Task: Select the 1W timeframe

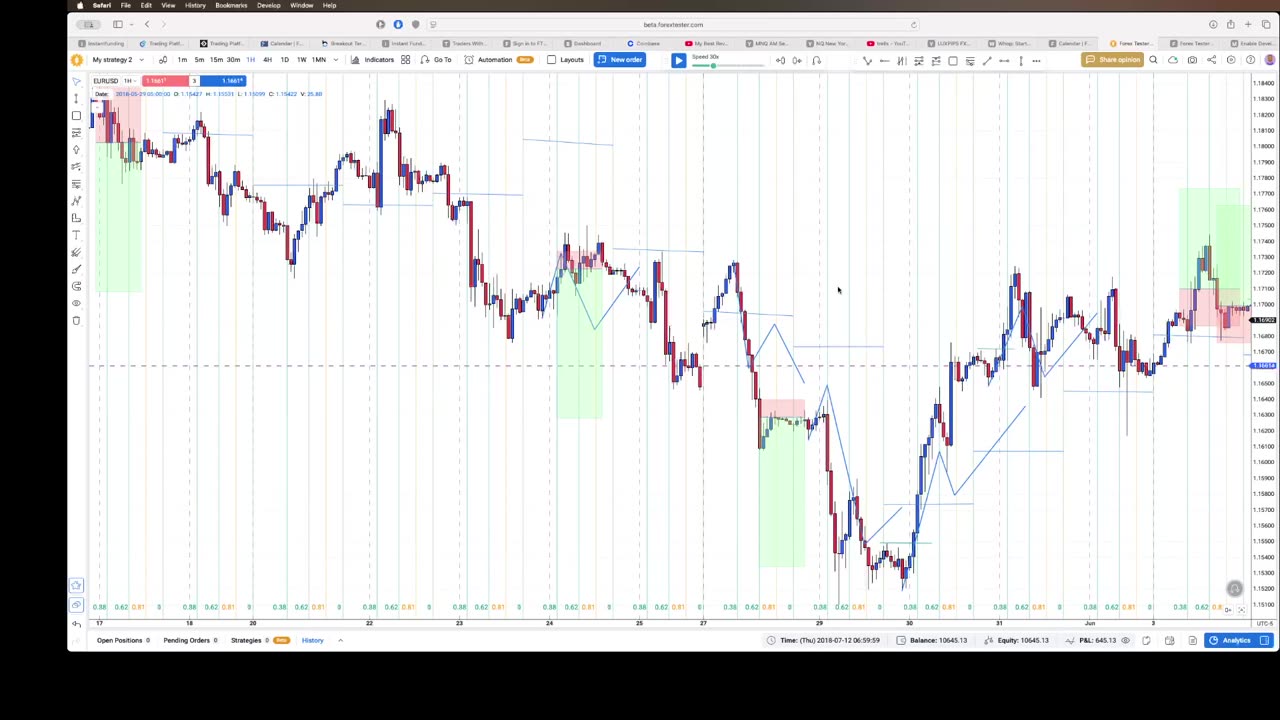Action: (301, 60)
